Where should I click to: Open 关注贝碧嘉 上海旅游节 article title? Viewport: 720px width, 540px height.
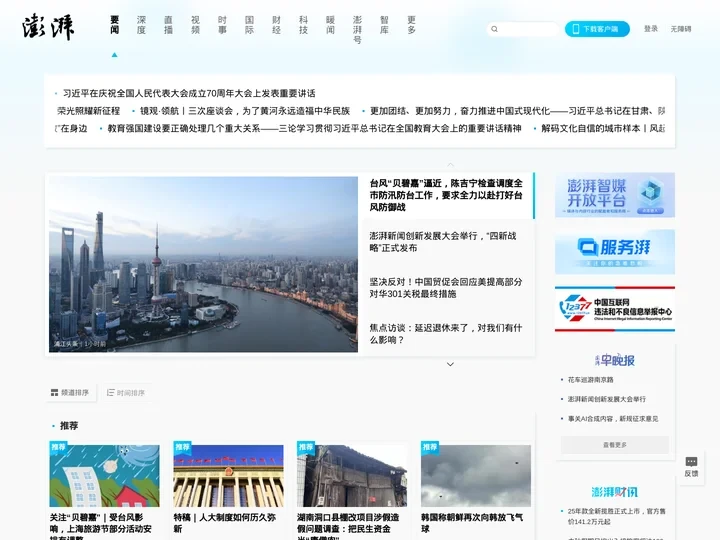coord(101,526)
